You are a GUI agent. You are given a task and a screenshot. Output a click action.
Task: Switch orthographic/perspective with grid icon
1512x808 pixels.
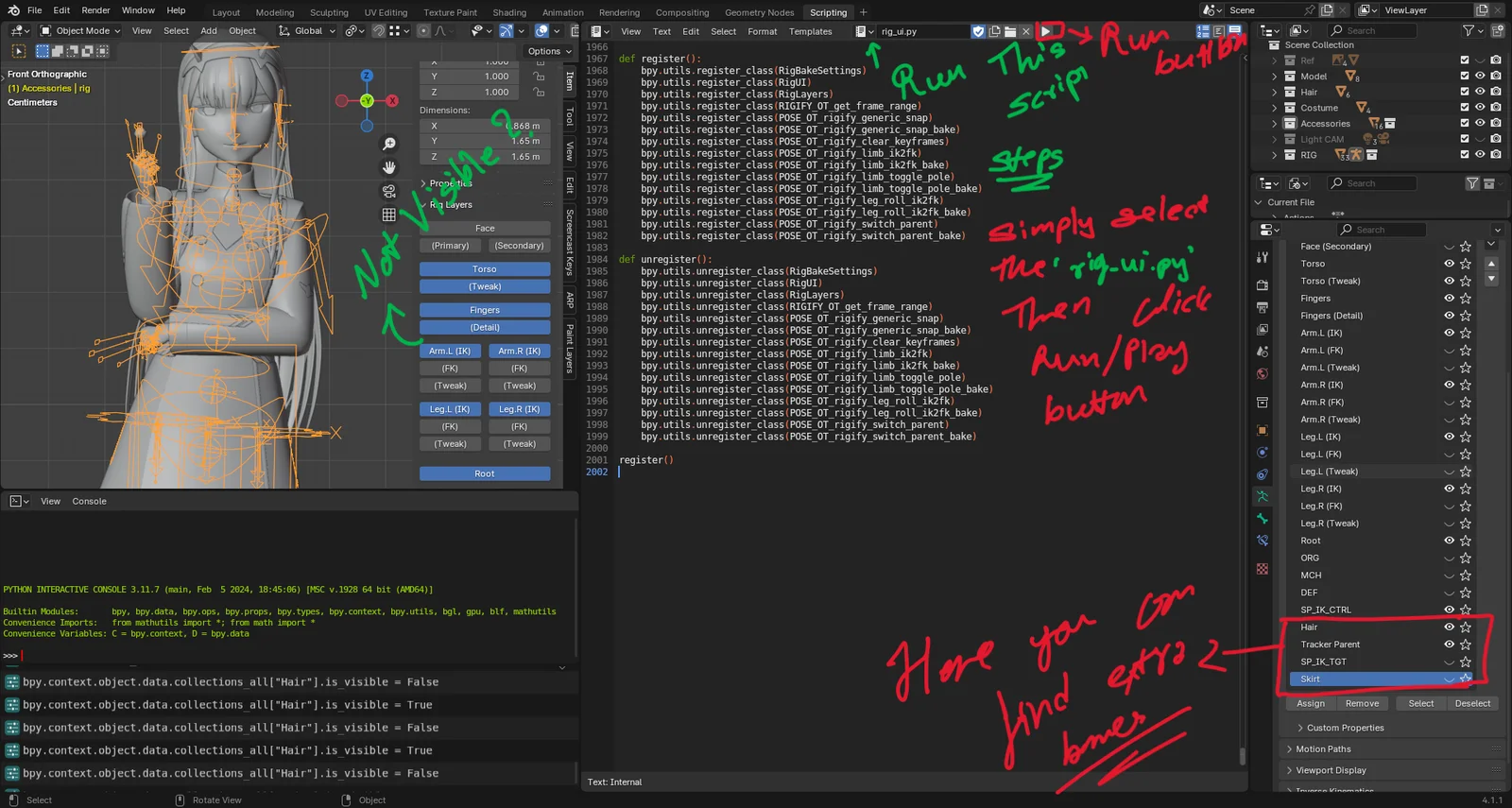point(388,215)
